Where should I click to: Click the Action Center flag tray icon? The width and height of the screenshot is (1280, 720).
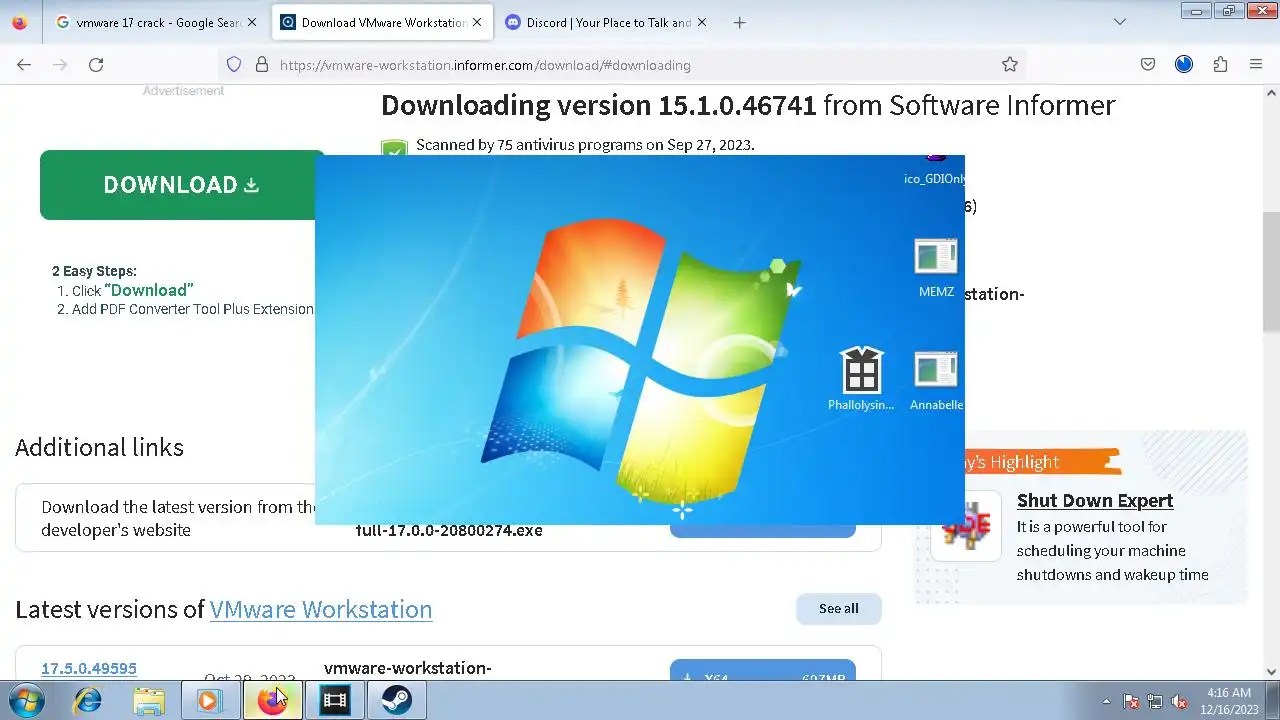(1132, 701)
